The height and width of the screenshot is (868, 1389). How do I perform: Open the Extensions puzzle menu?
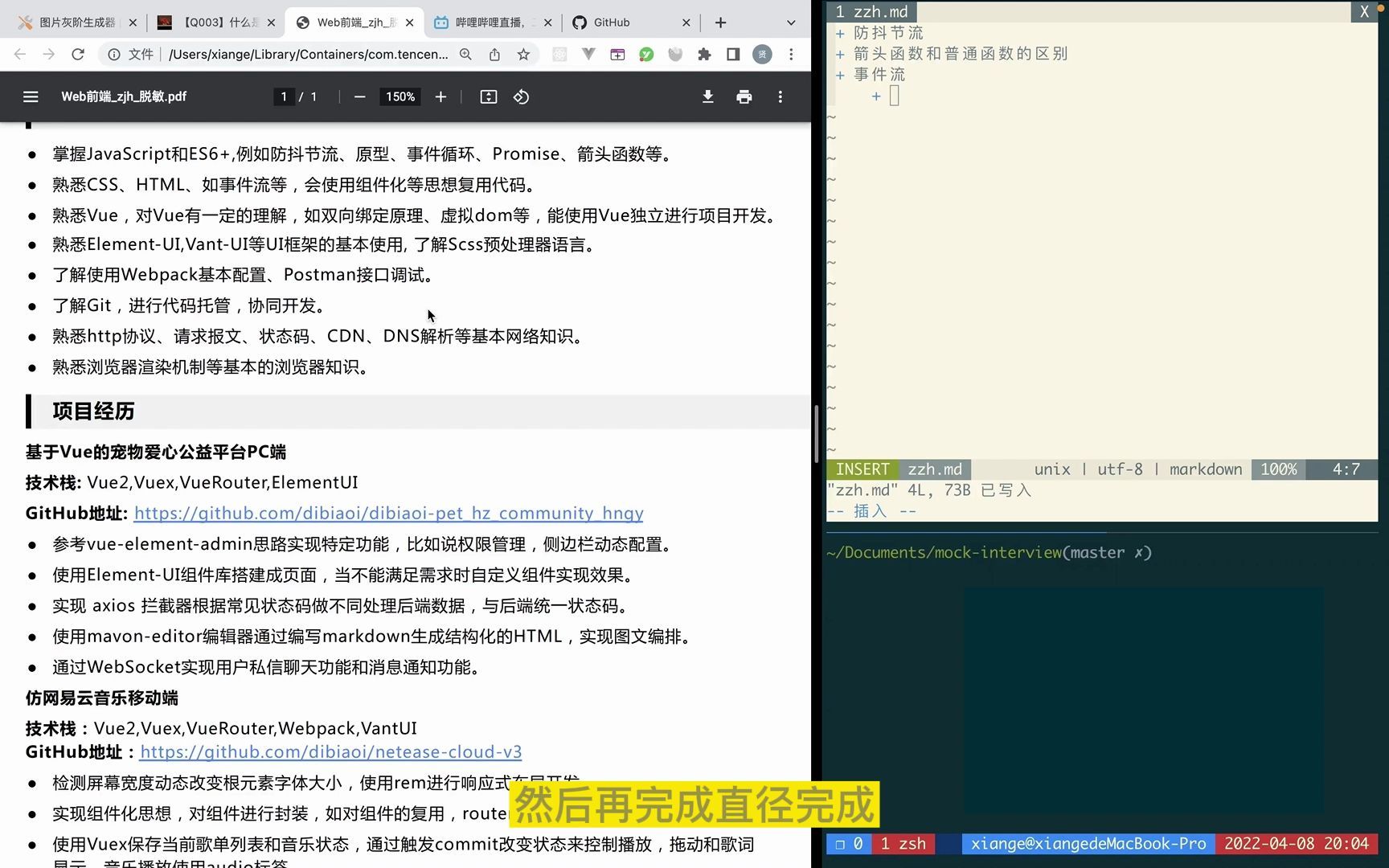click(704, 54)
